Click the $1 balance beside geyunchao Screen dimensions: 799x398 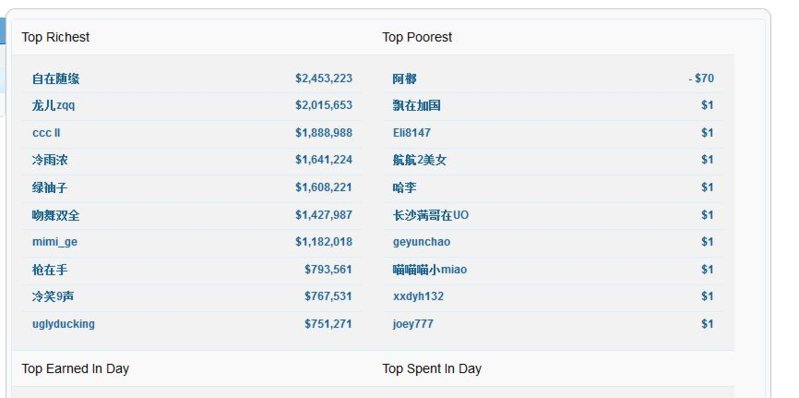[707, 242]
